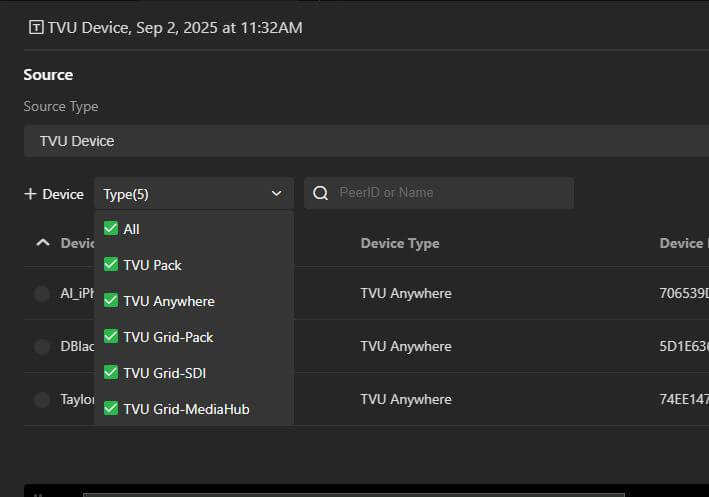
Task: Click the Device Type column header
Action: click(400, 243)
